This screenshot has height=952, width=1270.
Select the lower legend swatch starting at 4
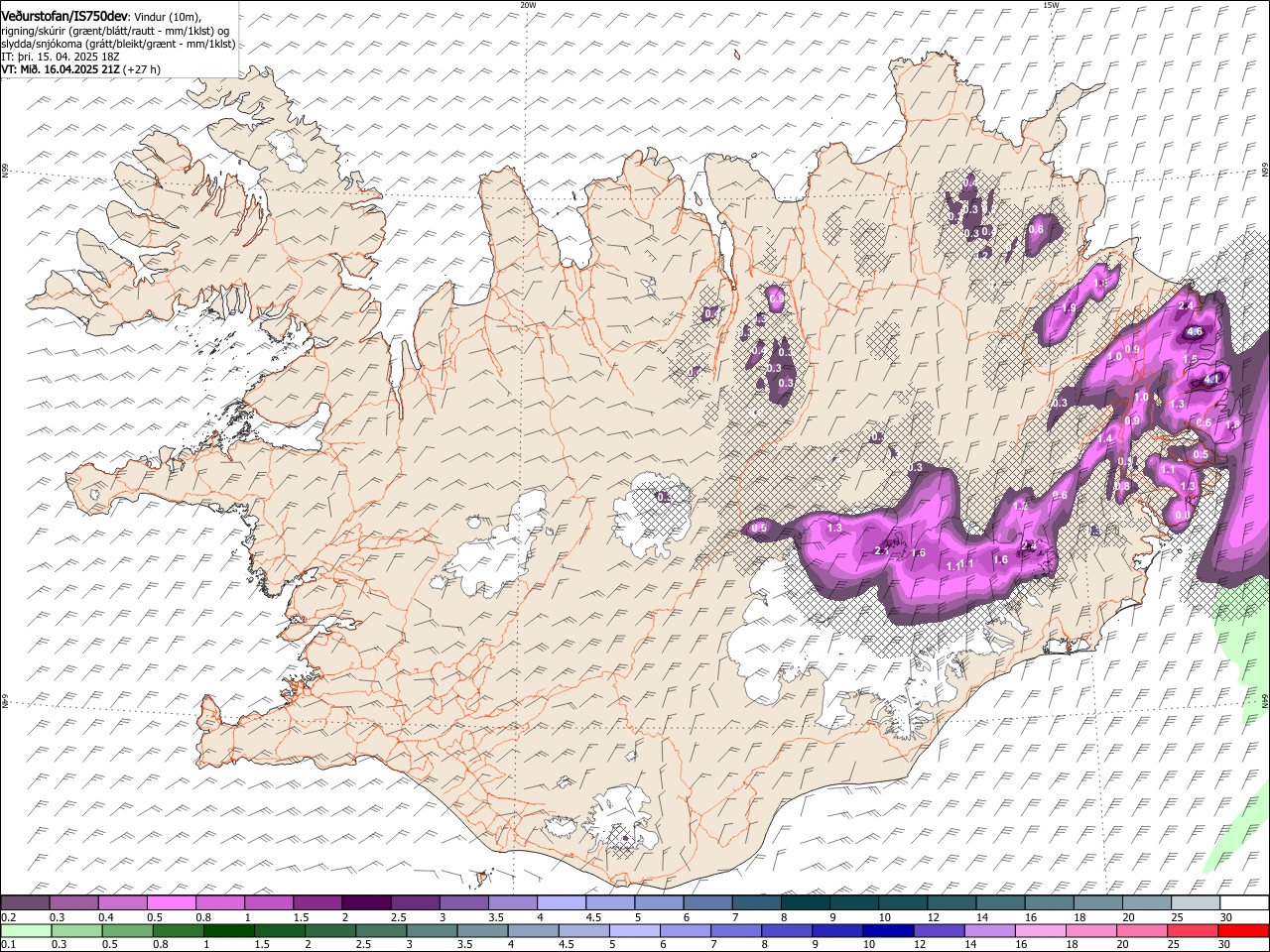pos(533,930)
